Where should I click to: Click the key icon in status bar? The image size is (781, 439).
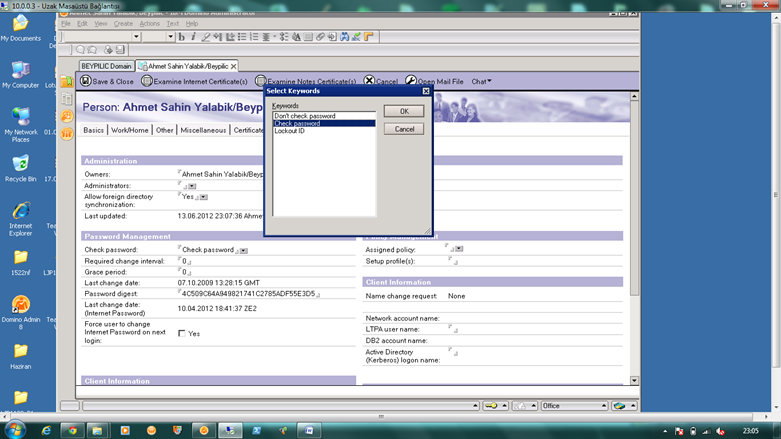click(491, 406)
